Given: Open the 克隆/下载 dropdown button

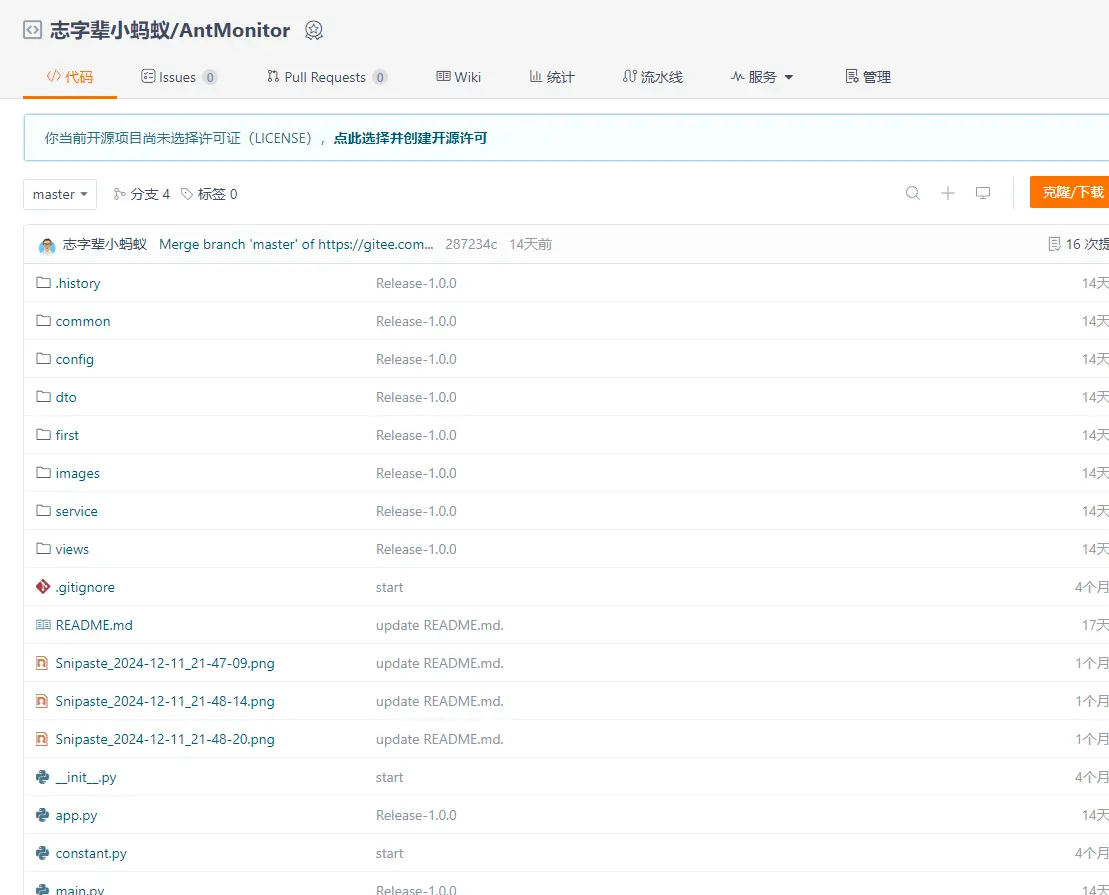Looking at the screenshot, I should pos(1072,192).
